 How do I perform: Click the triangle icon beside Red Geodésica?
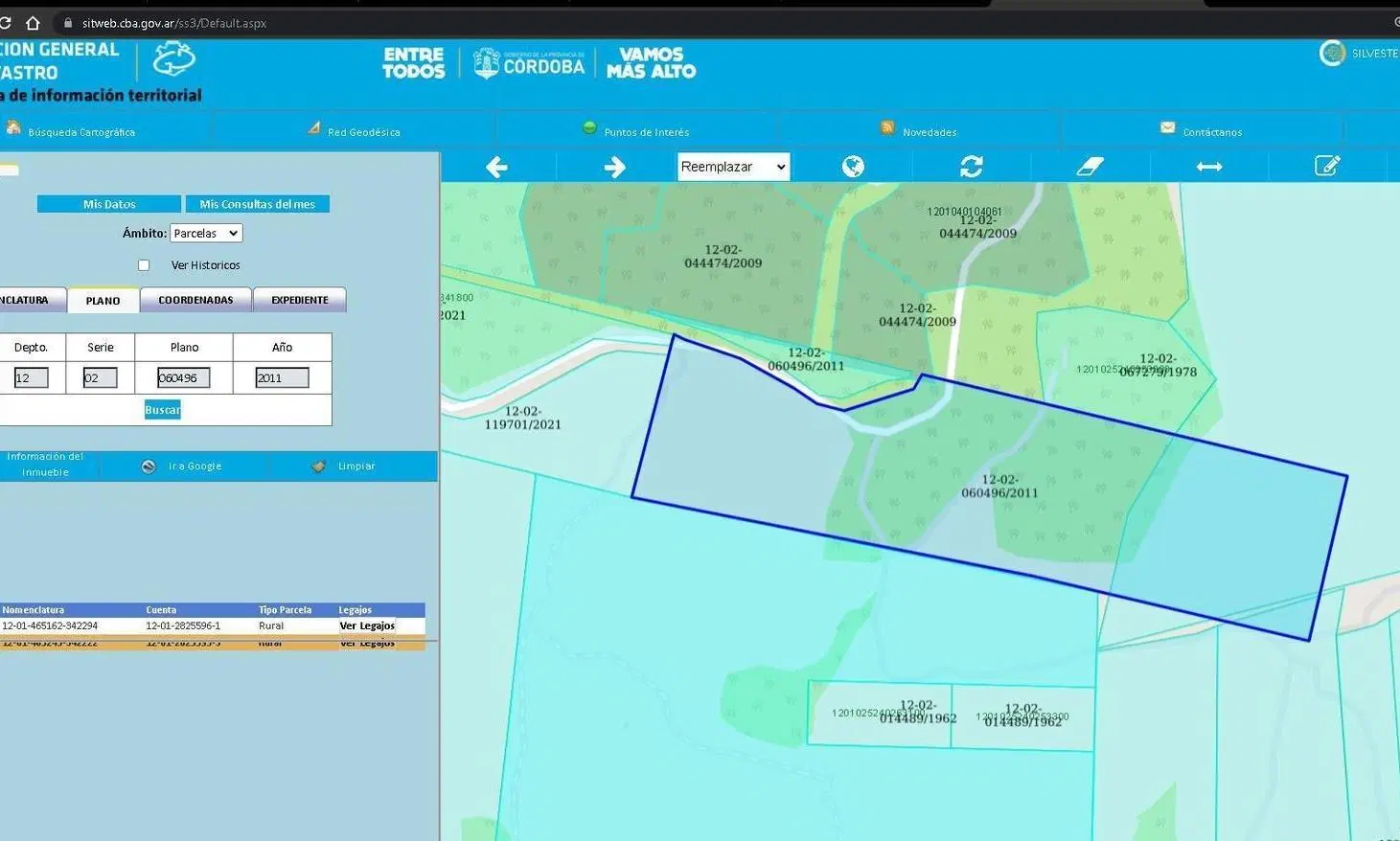(313, 127)
